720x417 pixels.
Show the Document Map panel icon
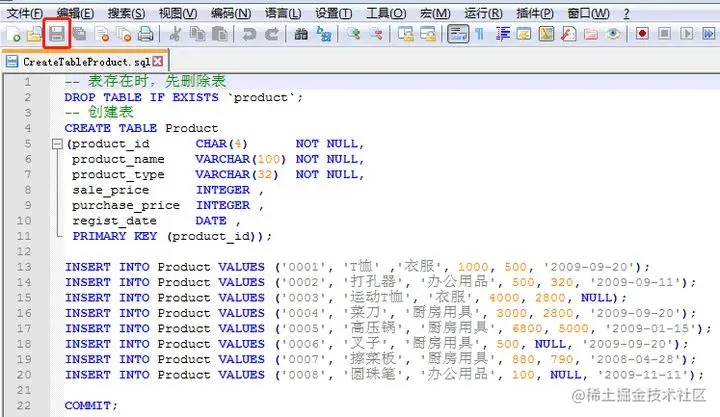(546, 34)
